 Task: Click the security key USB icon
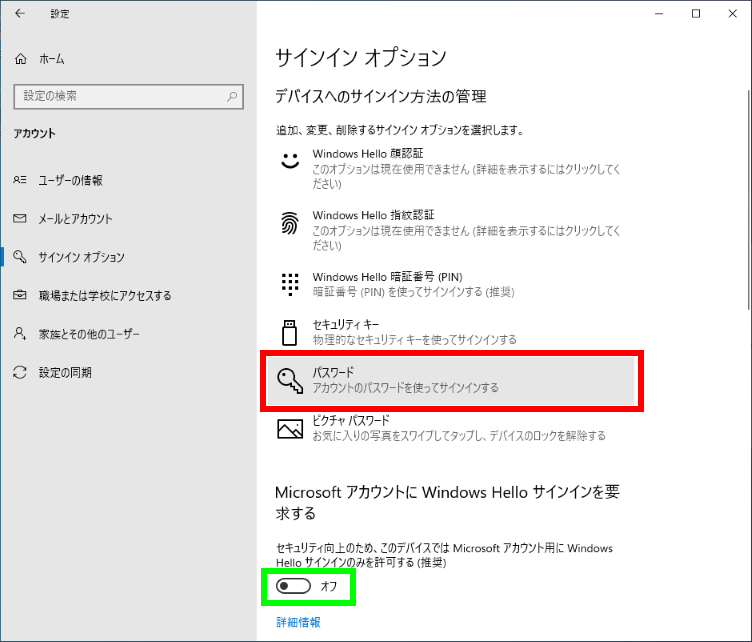[x=289, y=332]
